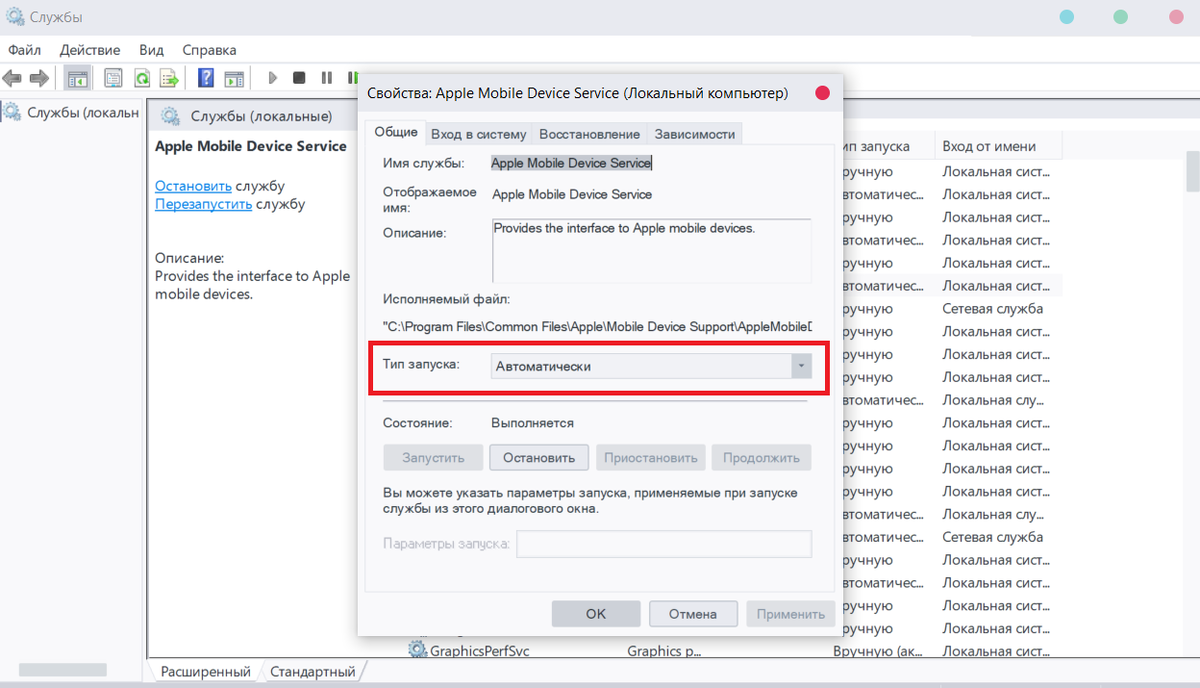The image size is (1200, 688).
Task: Click the Остановить службу link
Action: pyautogui.click(x=193, y=186)
